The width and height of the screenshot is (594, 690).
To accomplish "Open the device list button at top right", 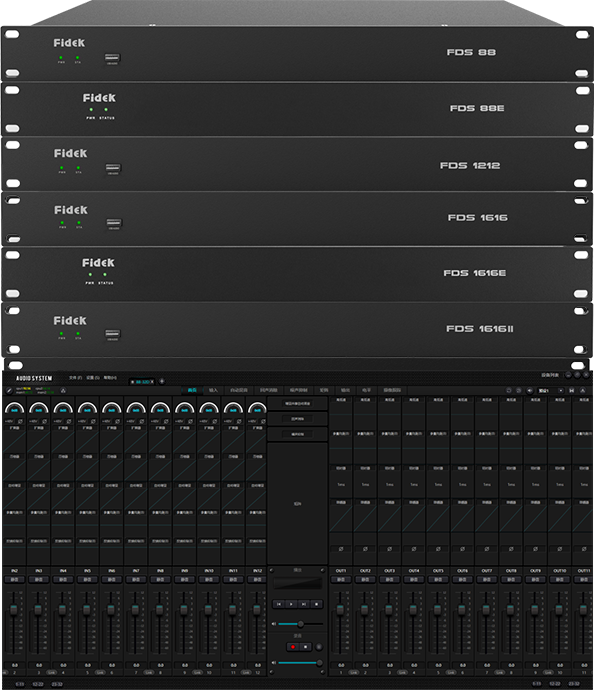I will click(x=550, y=375).
